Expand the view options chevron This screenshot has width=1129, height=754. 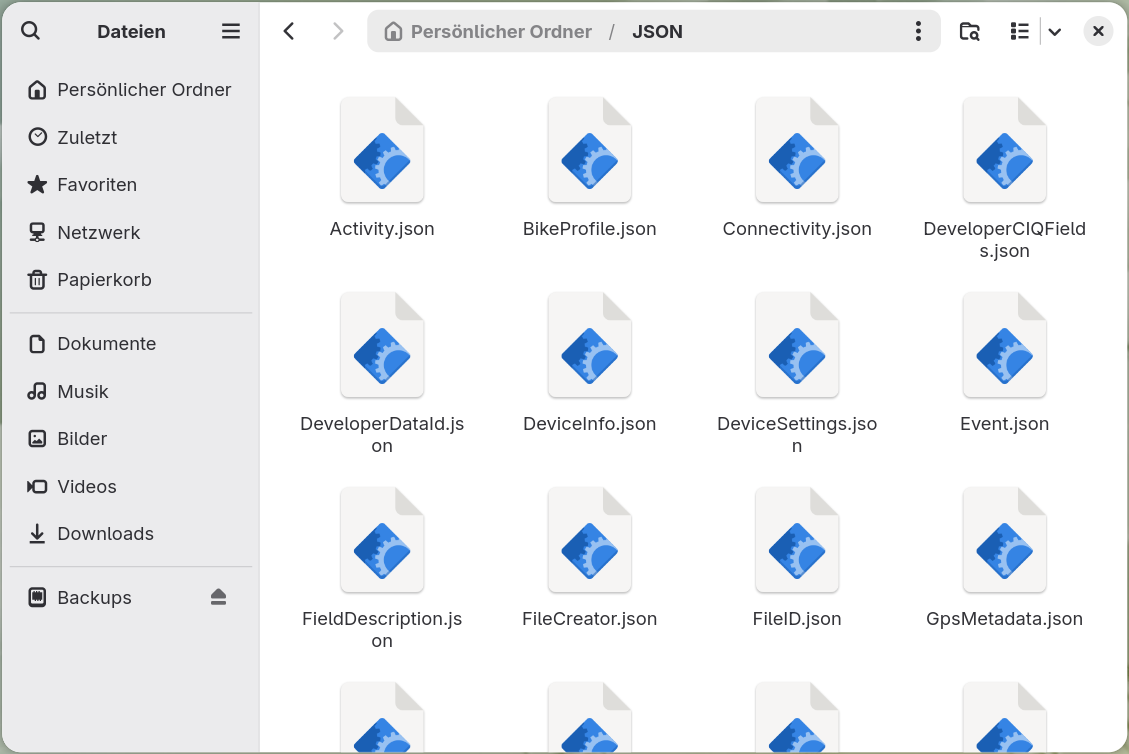click(1055, 32)
